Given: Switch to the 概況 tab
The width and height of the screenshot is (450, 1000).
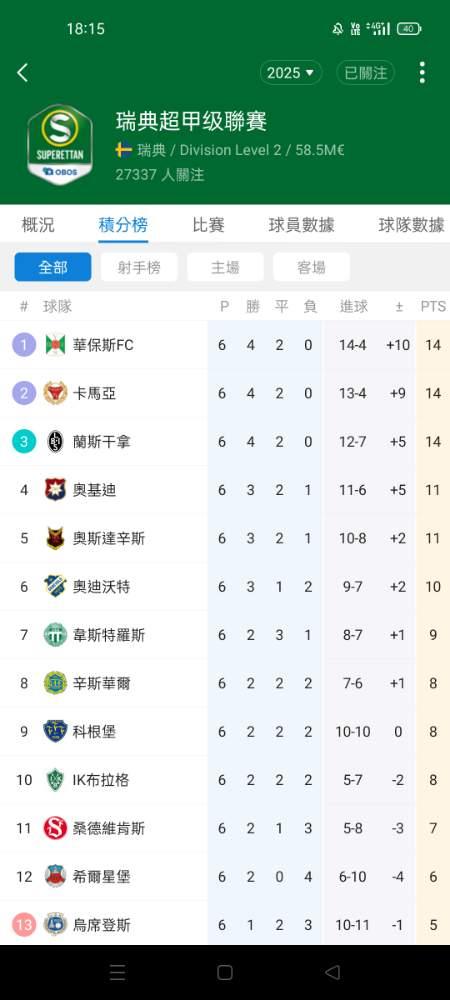Looking at the screenshot, I should point(38,224).
